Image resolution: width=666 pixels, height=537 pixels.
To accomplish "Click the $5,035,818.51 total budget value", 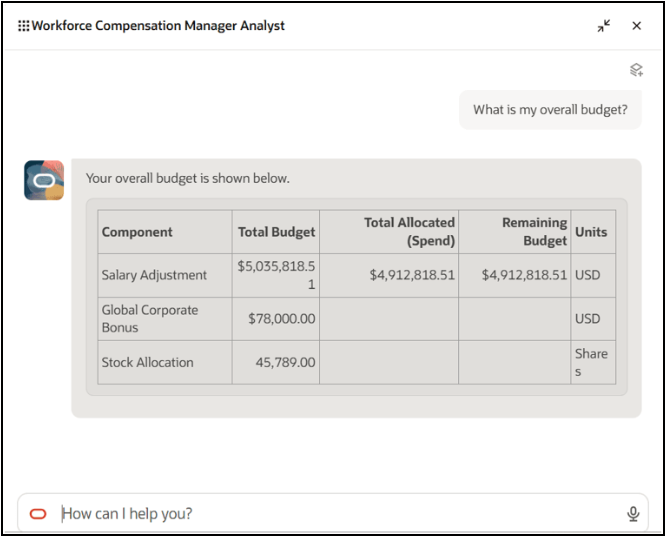I will click(x=276, y=275).
